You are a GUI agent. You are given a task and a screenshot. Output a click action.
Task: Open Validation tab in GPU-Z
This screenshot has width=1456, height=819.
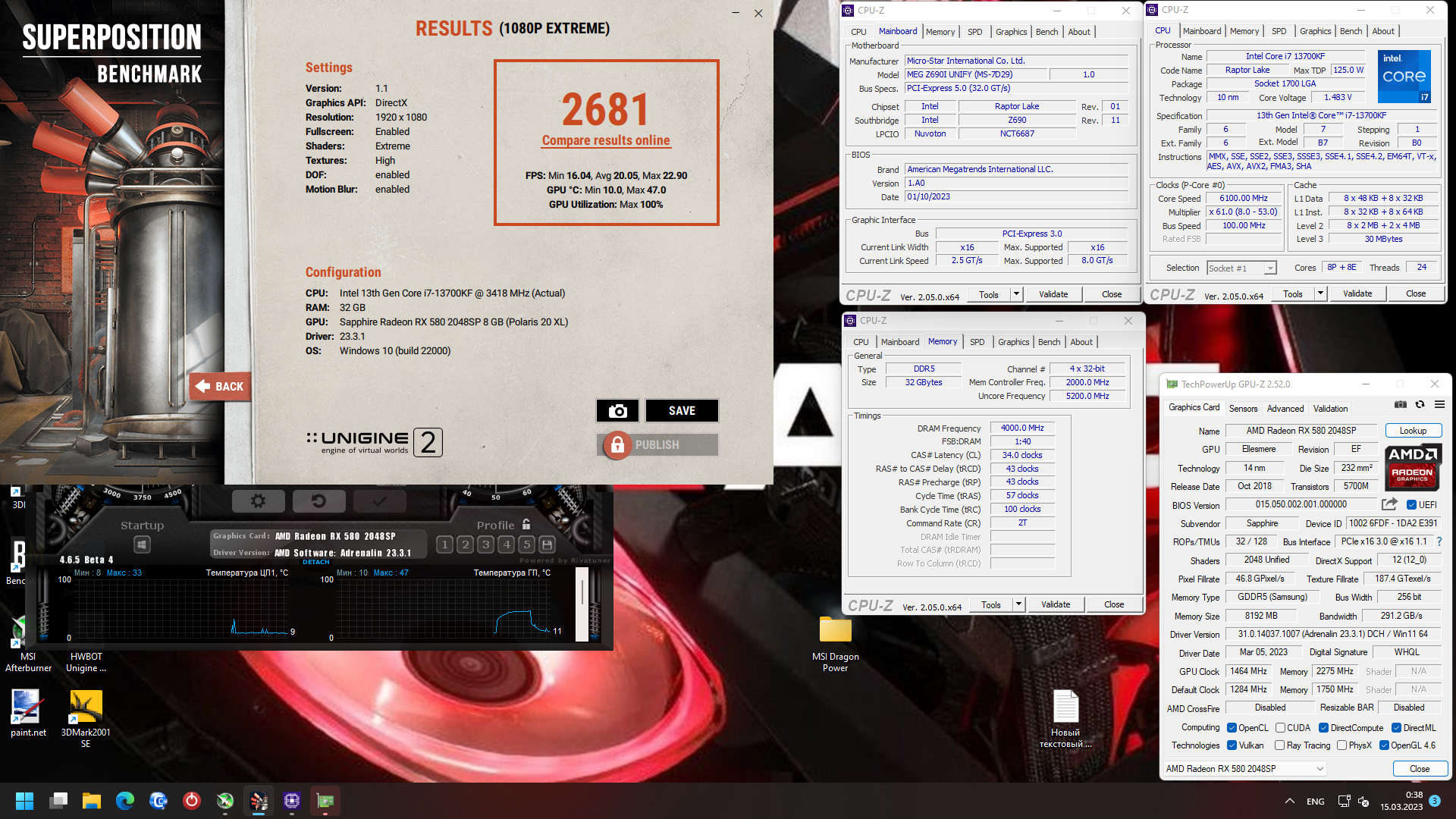(x=1330, y=409)
